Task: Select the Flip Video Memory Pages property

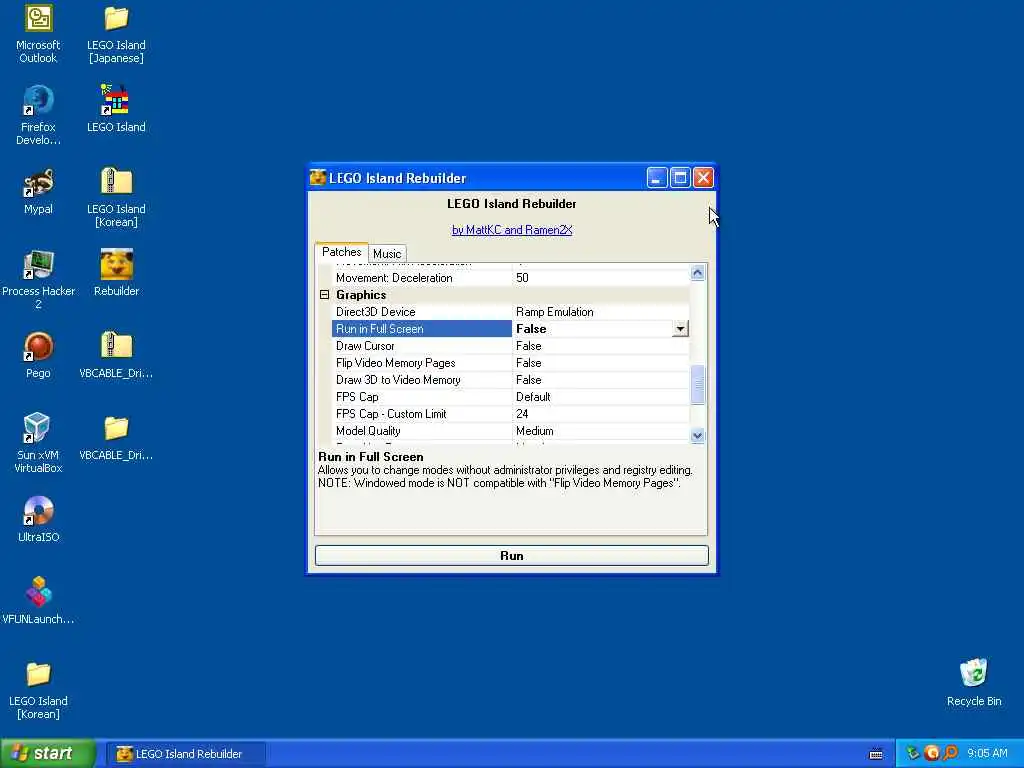Action: click(x=510, y=362)
